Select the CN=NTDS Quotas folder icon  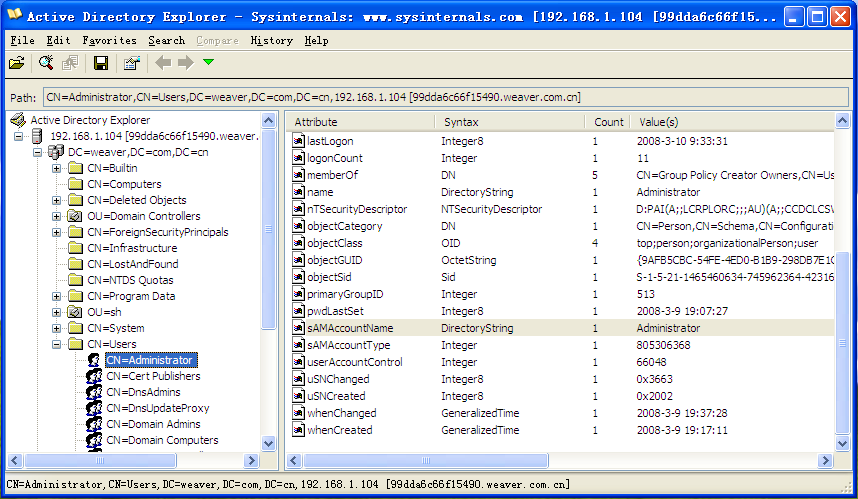coord(76,280)
